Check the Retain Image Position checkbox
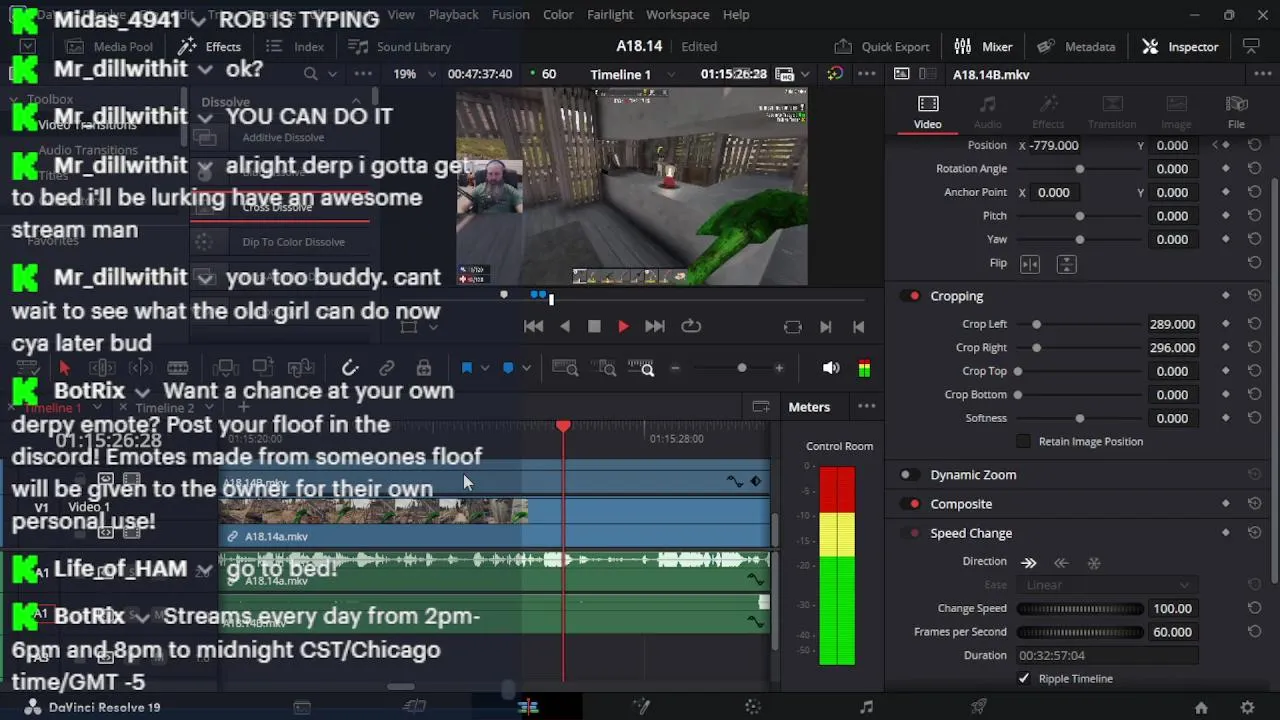This screenshot has width=1280, height=720. coord(1023,441)
